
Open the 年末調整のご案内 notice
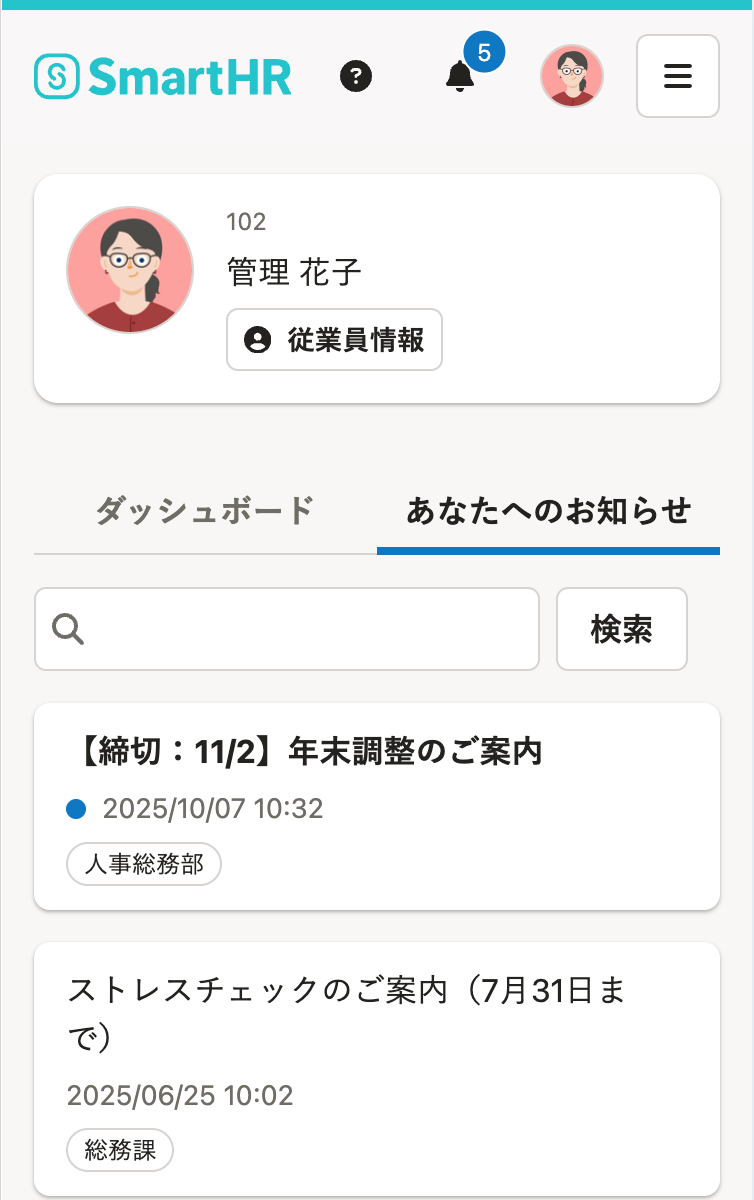(x=309, y=751)
